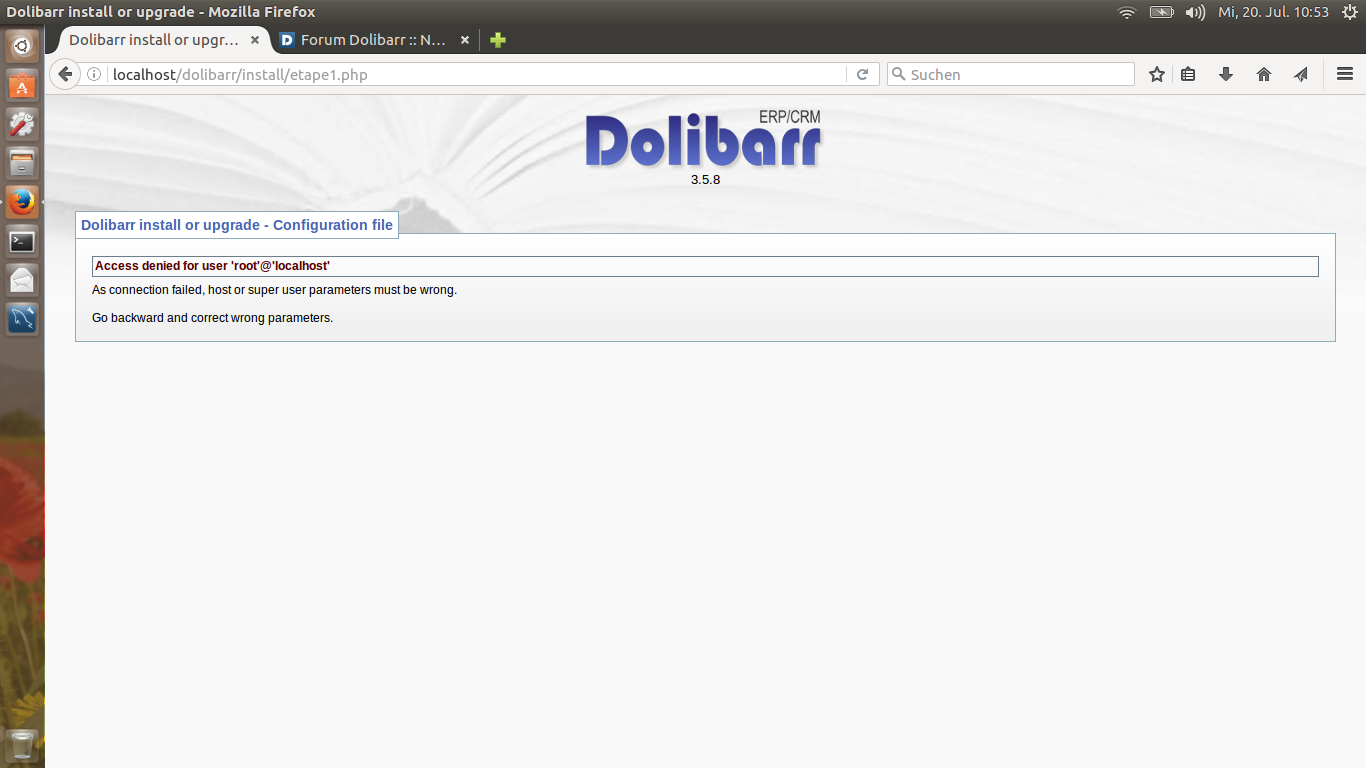Open clock calendar Mi, 20. Jul. 10:53

click(1273, 12)
